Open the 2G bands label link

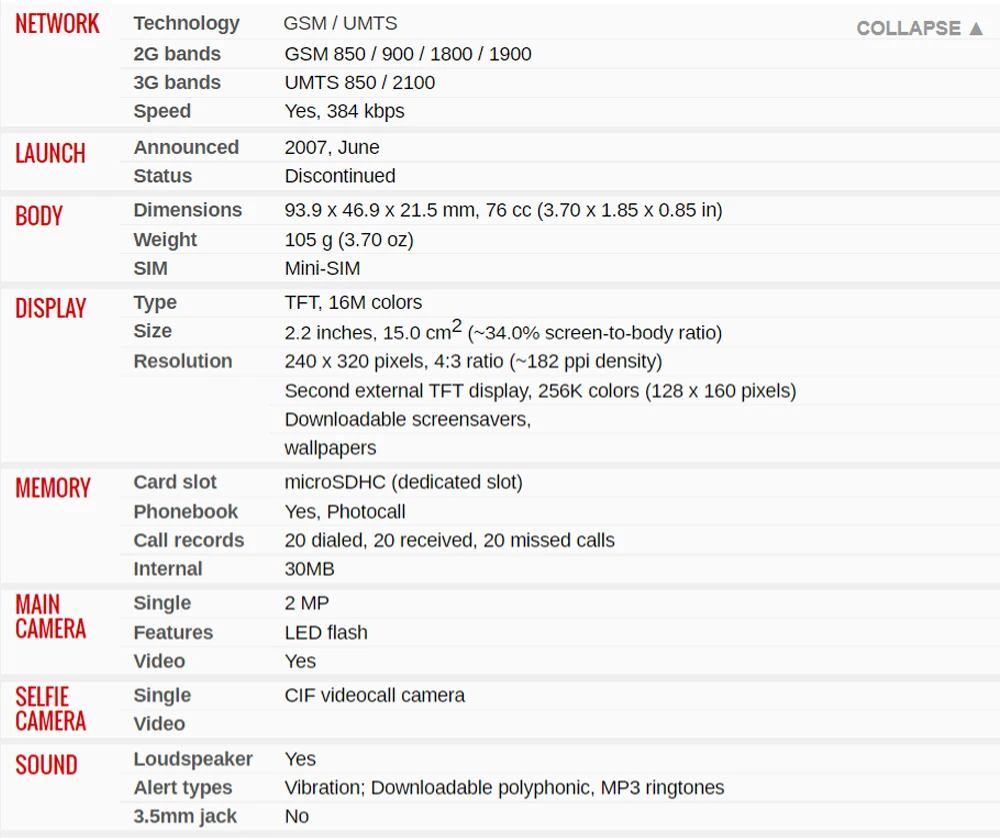click(x=177, y=54)
